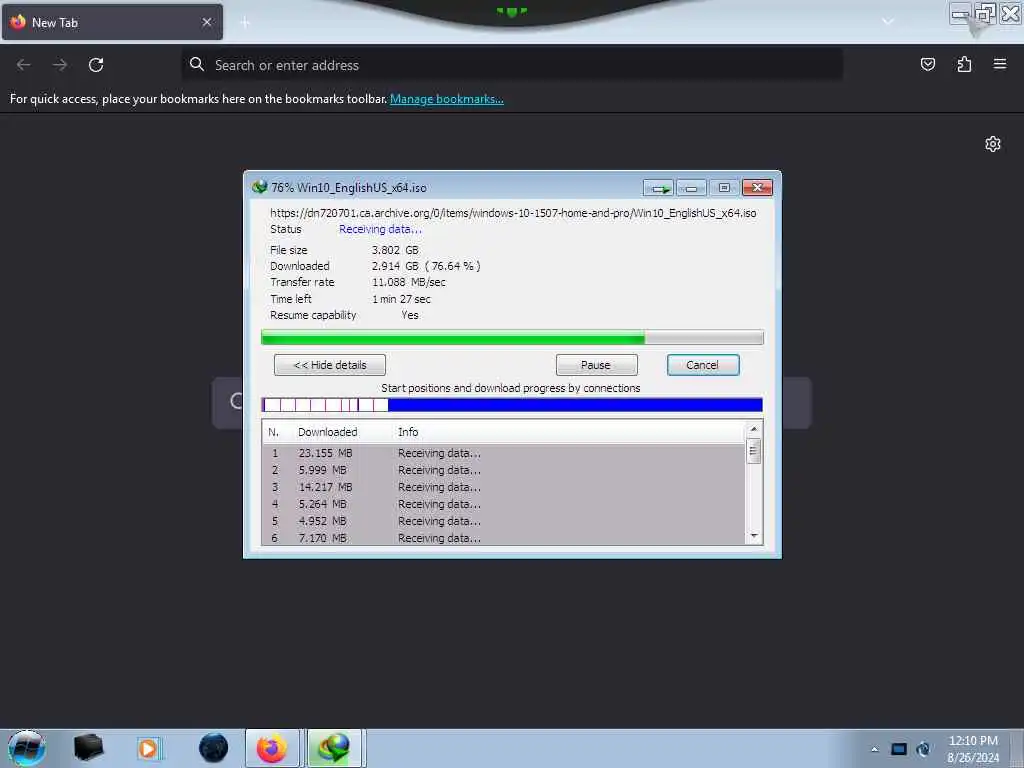Switch to Internet Download Manager taskbar icon

tap(334, 748)
